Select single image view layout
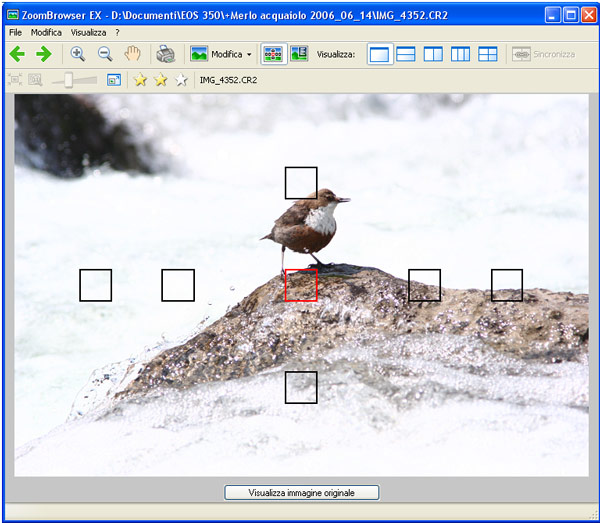Viewport: 600px width, 523px height. tap(379, 54)
